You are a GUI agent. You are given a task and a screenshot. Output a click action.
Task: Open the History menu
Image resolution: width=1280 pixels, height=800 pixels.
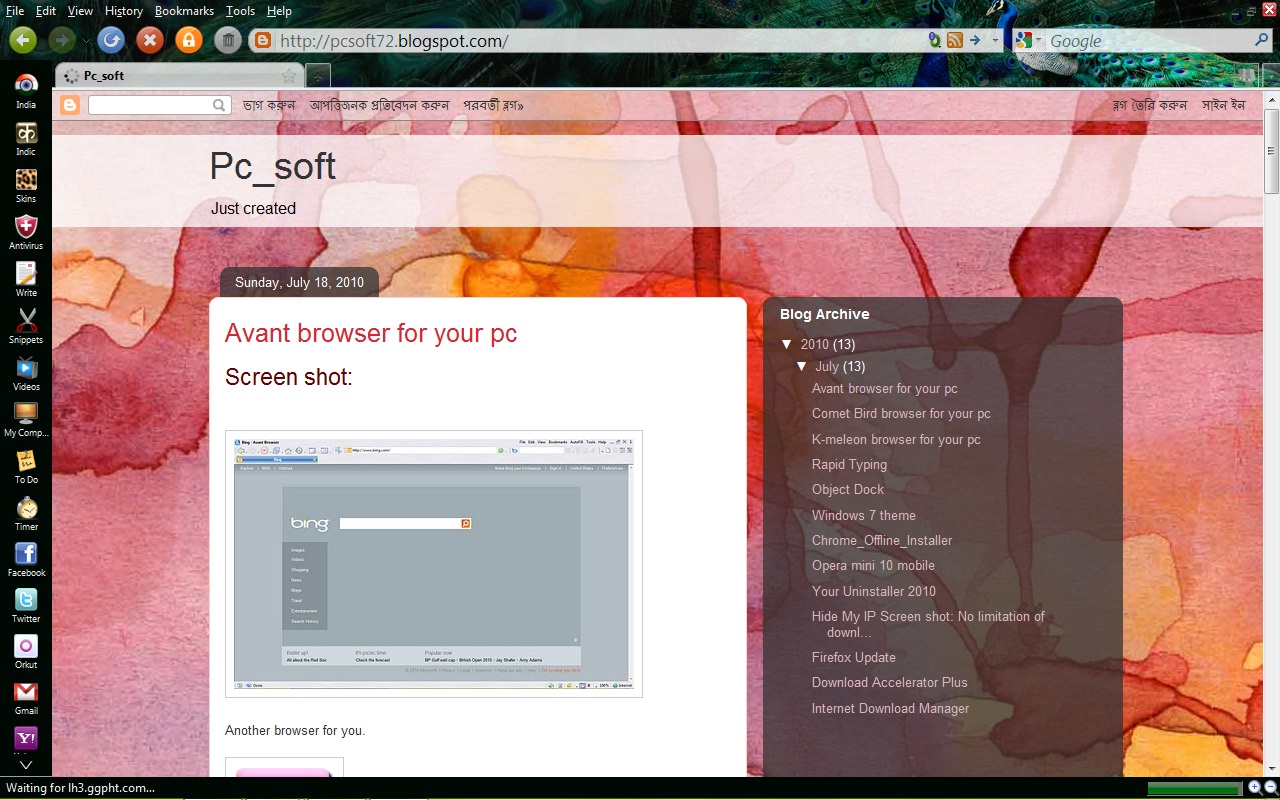pos(124,11)
